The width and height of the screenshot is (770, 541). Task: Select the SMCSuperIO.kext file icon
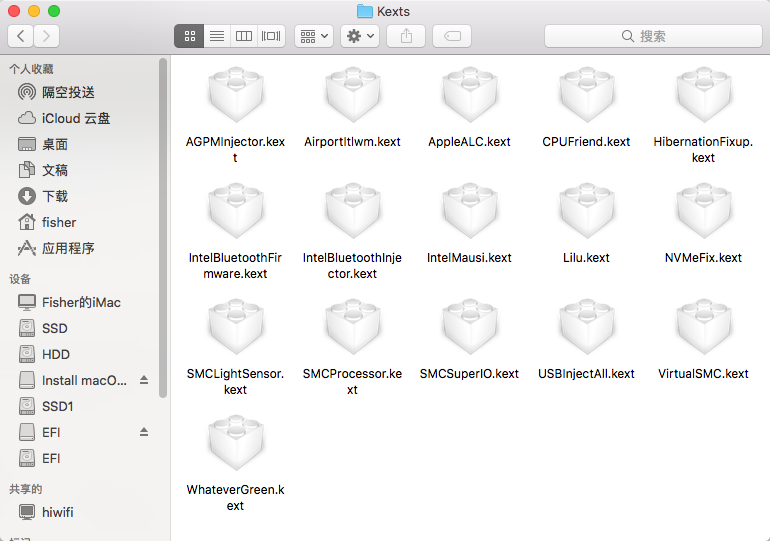click(469, 326)
